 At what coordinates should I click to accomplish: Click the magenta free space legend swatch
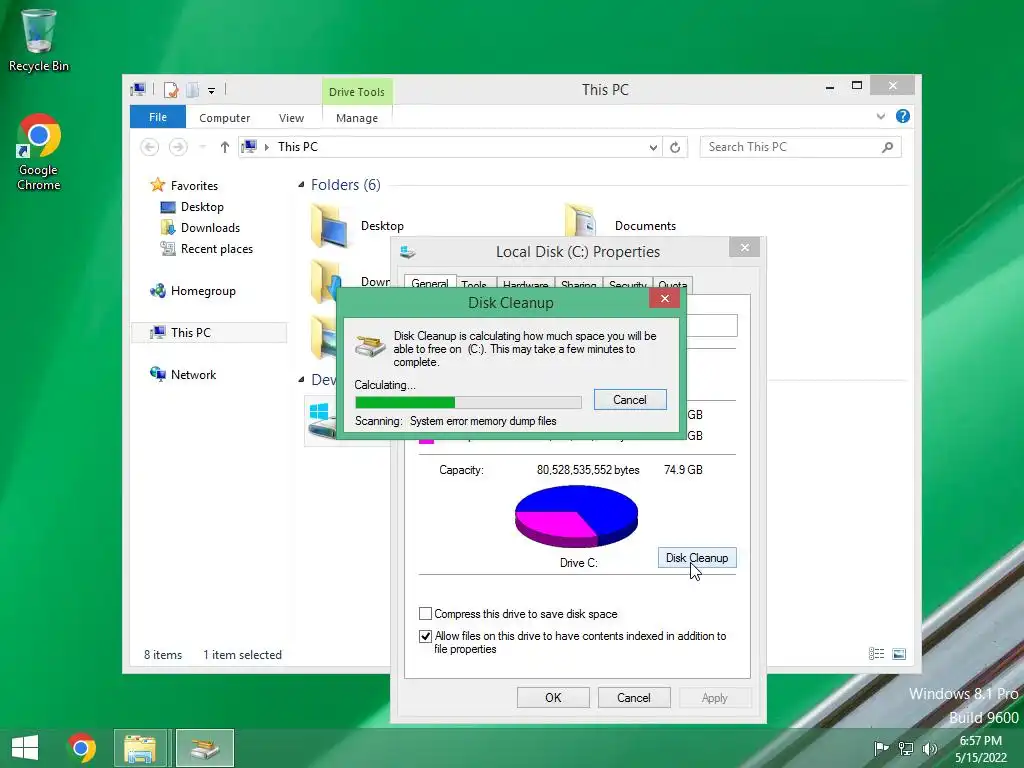point(426,440)
